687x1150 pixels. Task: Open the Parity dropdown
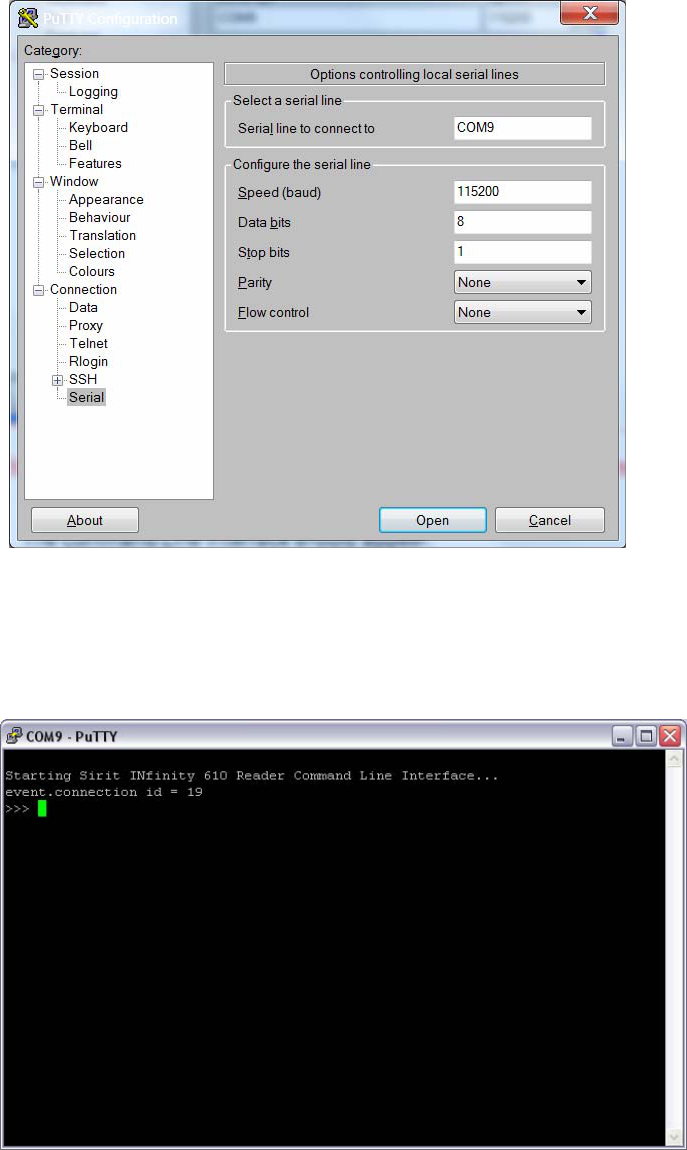click(523, 282)
